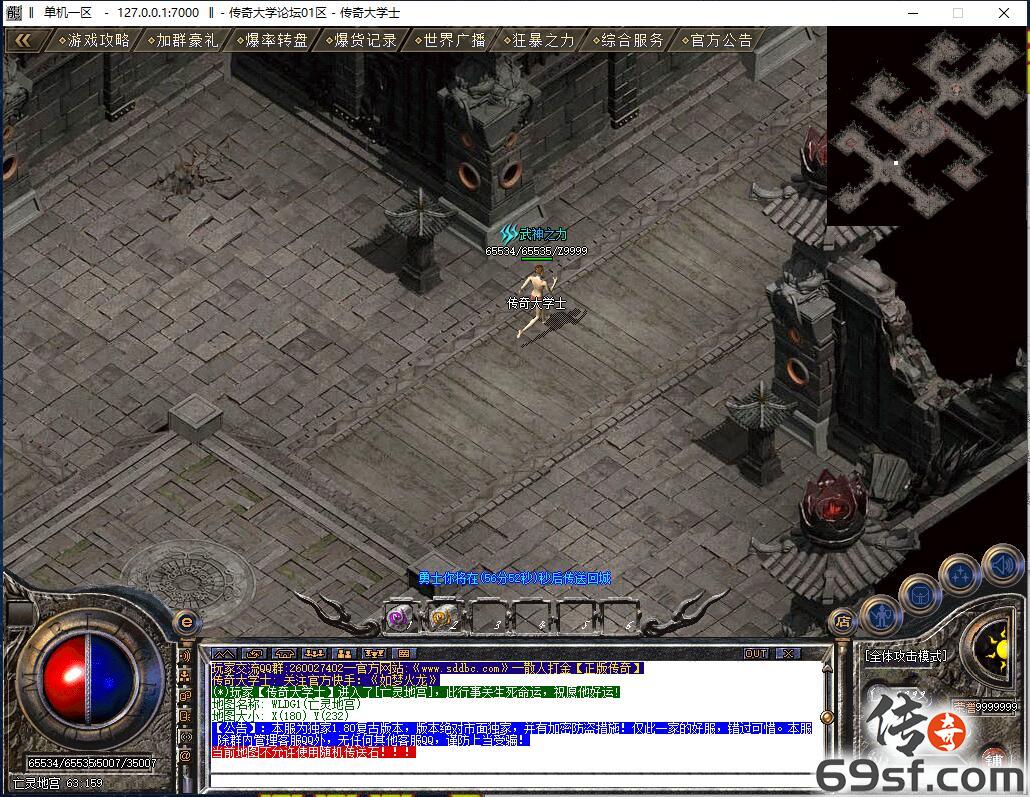This screenshot has height=797, width=1030.
Task: Click the red HP half of orb
Action: pos(64,679)
